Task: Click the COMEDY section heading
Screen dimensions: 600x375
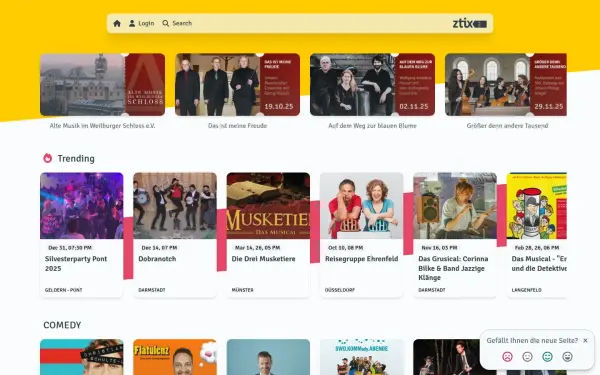Action: point(62,325)
